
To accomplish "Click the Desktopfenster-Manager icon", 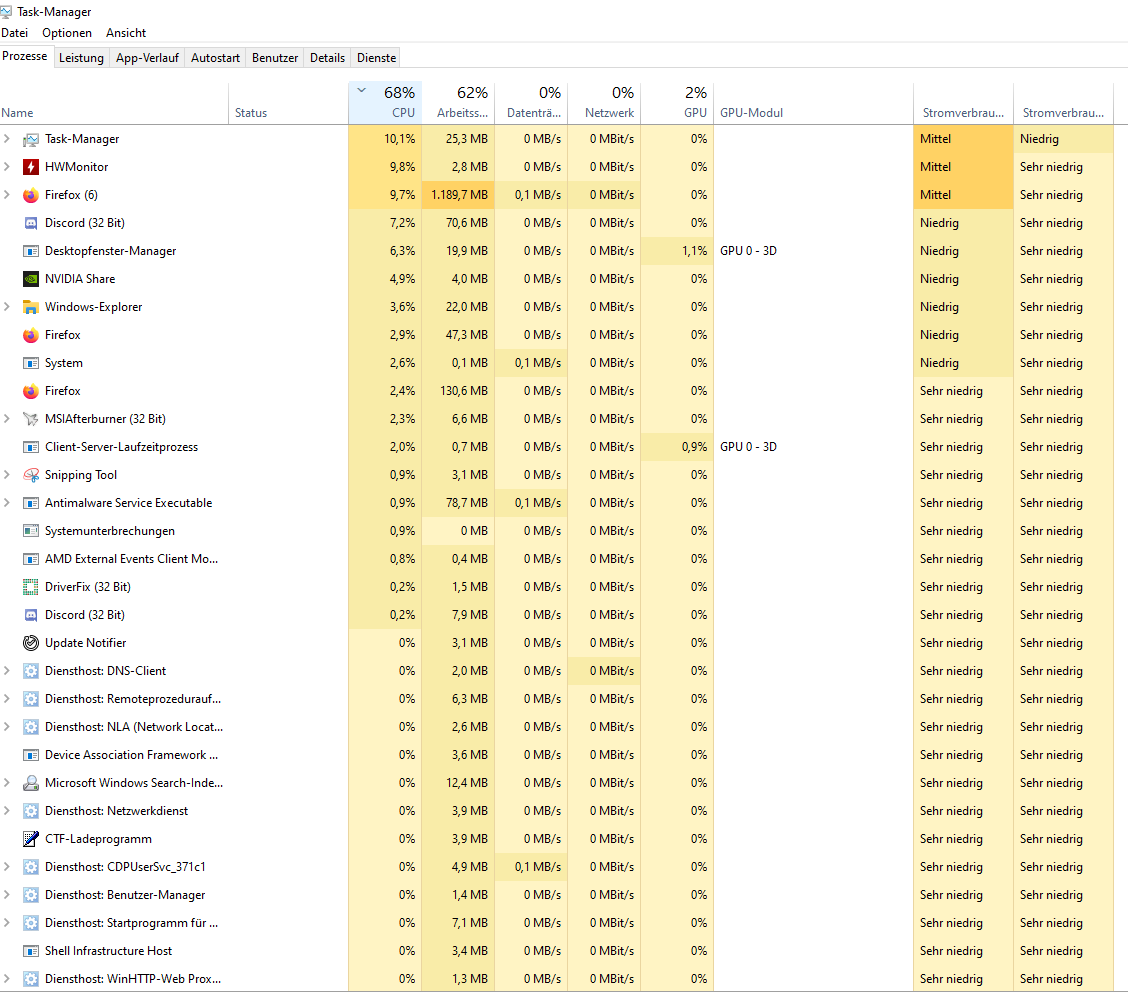I will point(30,252).
